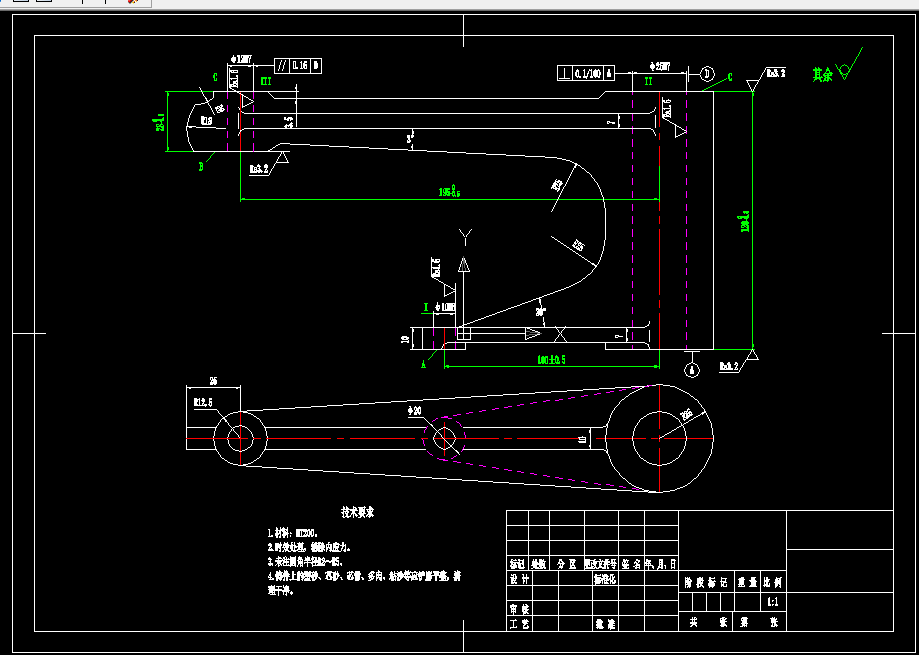Click the 工艺 title block cell
Image resolution: width=919 pixels, height=655 pixels.
519,624
